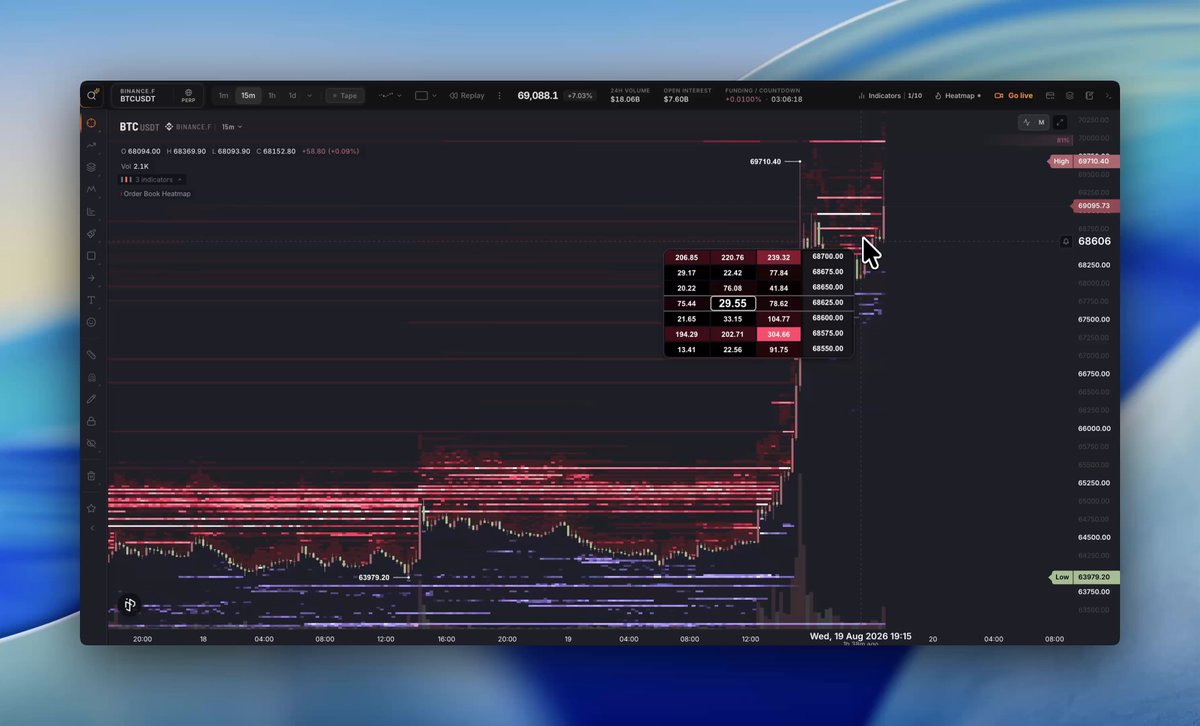Open the Indicators panel

point(890,96)
